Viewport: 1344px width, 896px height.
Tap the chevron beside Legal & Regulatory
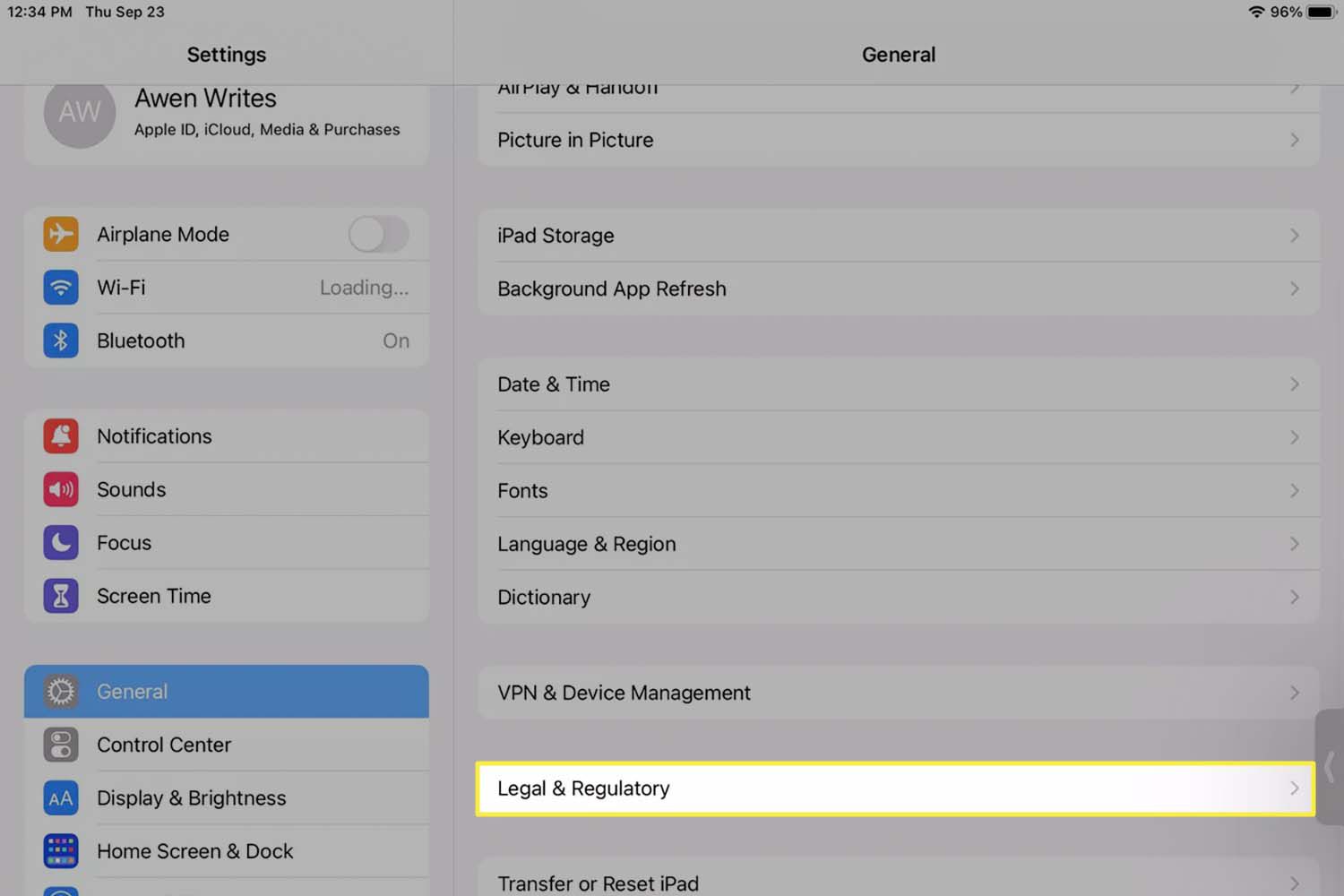(x=1294, y=788)
